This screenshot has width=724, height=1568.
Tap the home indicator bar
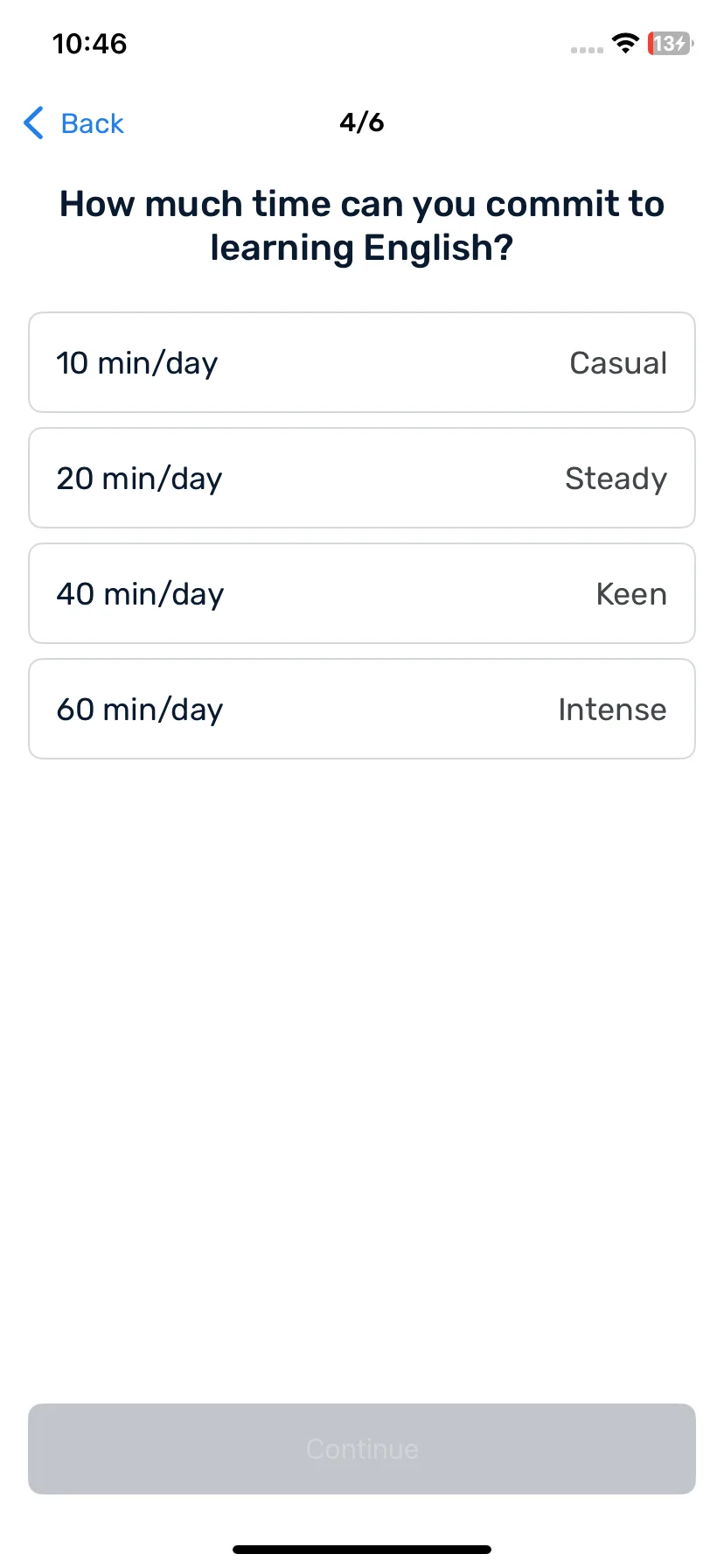(x=362, y=1550)
